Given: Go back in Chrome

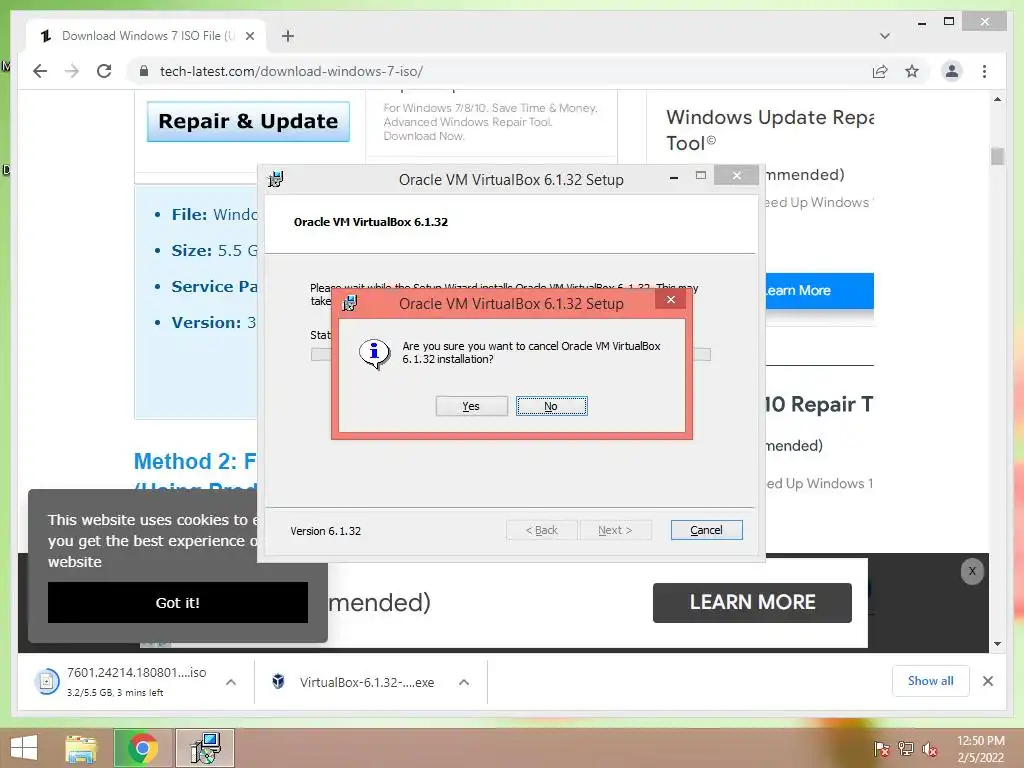Looking at the screenshot, I should click(x=40, y=71).
